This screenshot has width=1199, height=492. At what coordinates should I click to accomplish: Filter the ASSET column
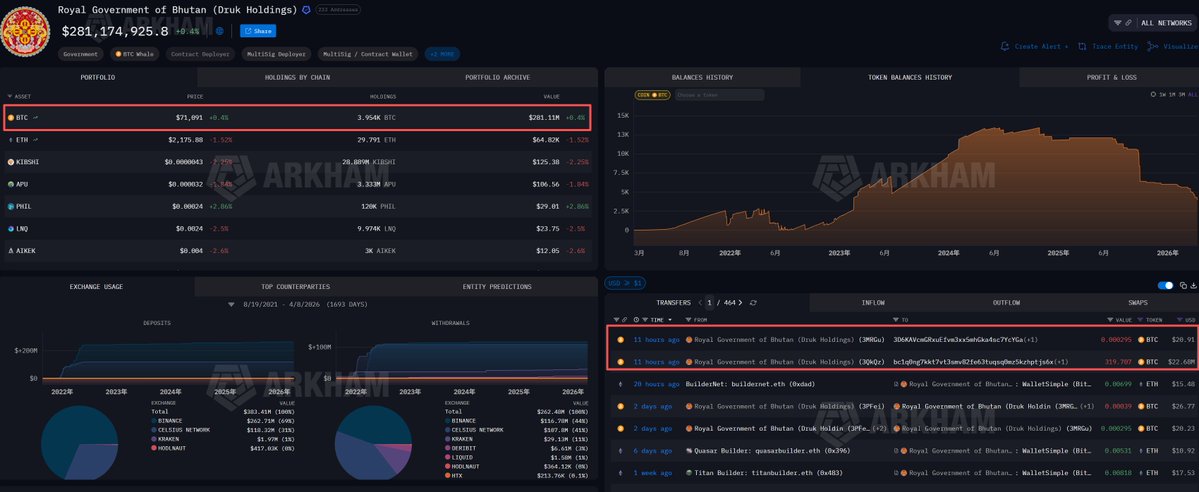pos(8,96)
